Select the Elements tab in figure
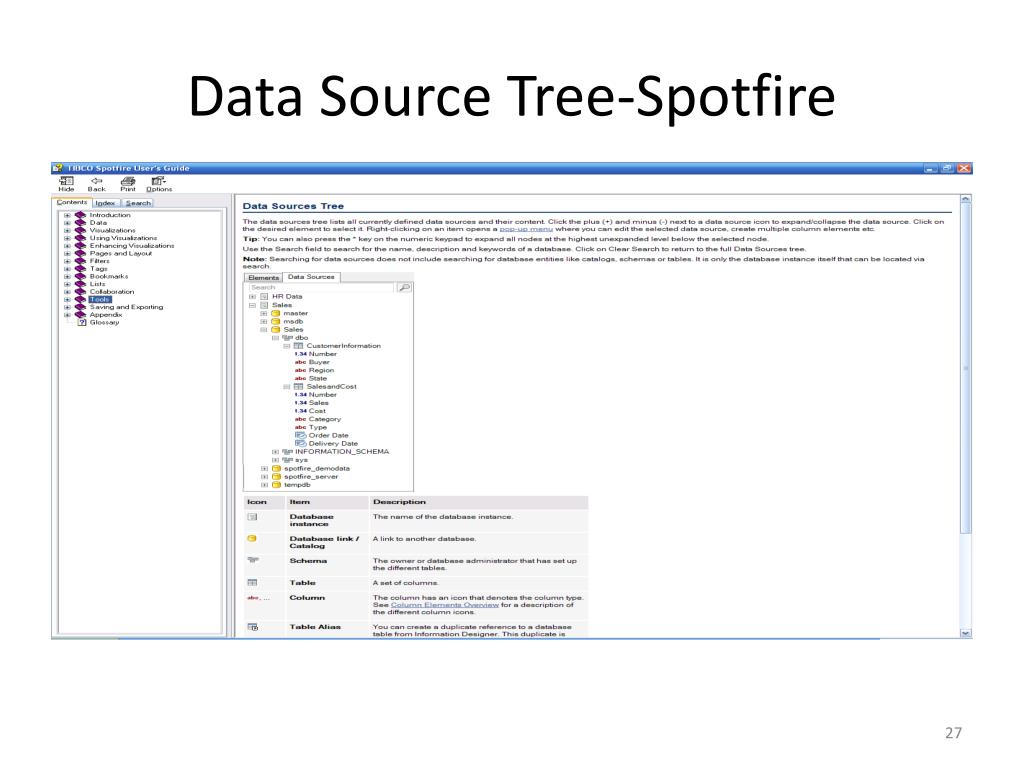The width and height of the screenshot is (1024, 768). click(x=263, y=278)
